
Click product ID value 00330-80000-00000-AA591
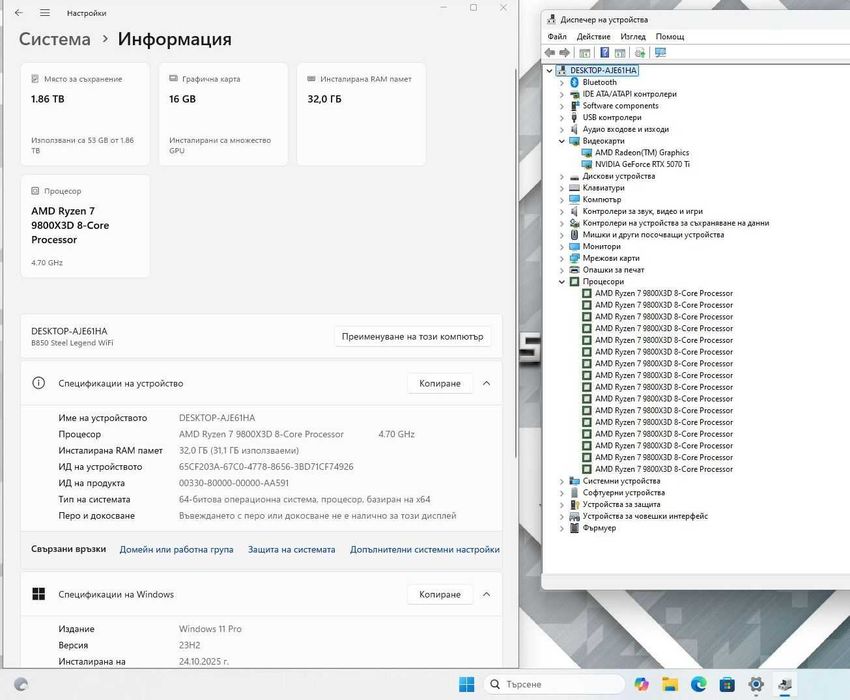pos(234,483)
